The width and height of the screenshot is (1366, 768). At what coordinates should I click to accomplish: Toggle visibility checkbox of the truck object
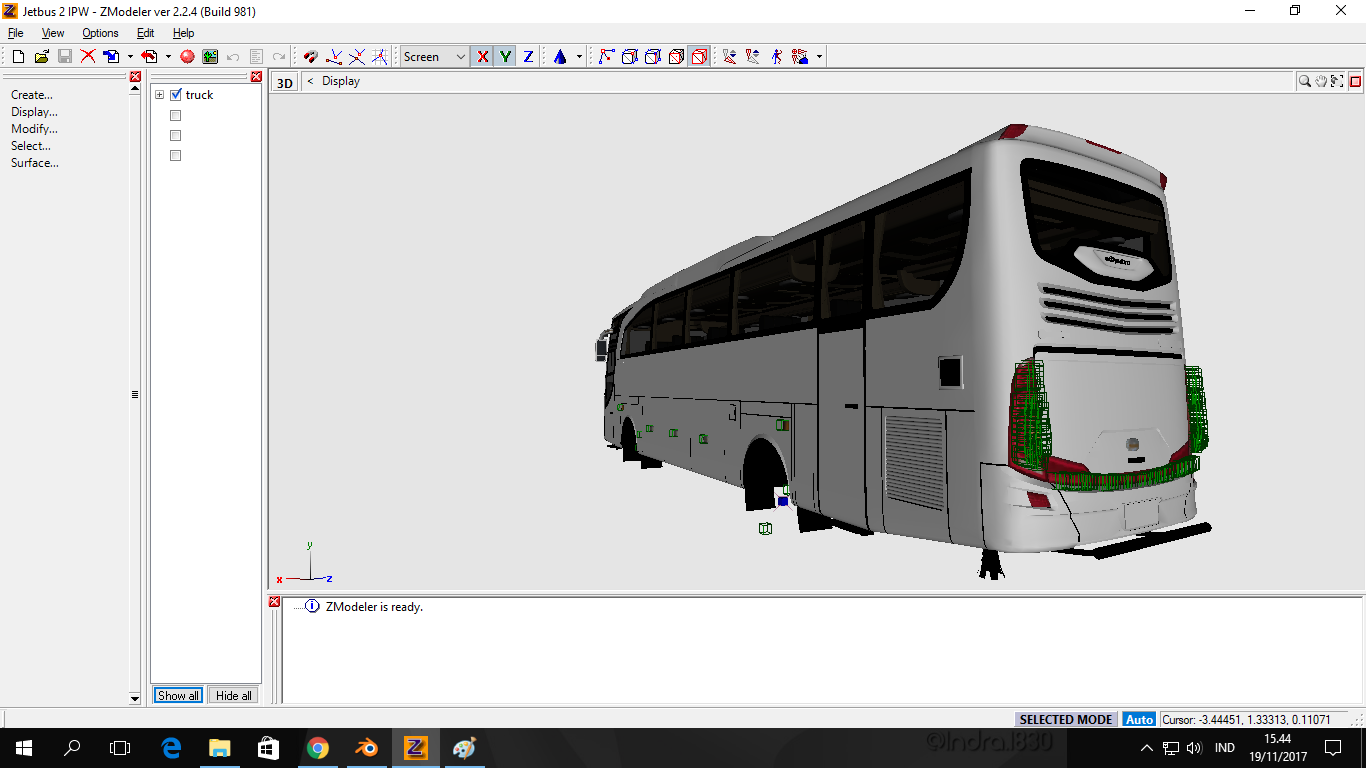(x=176, y=94)
